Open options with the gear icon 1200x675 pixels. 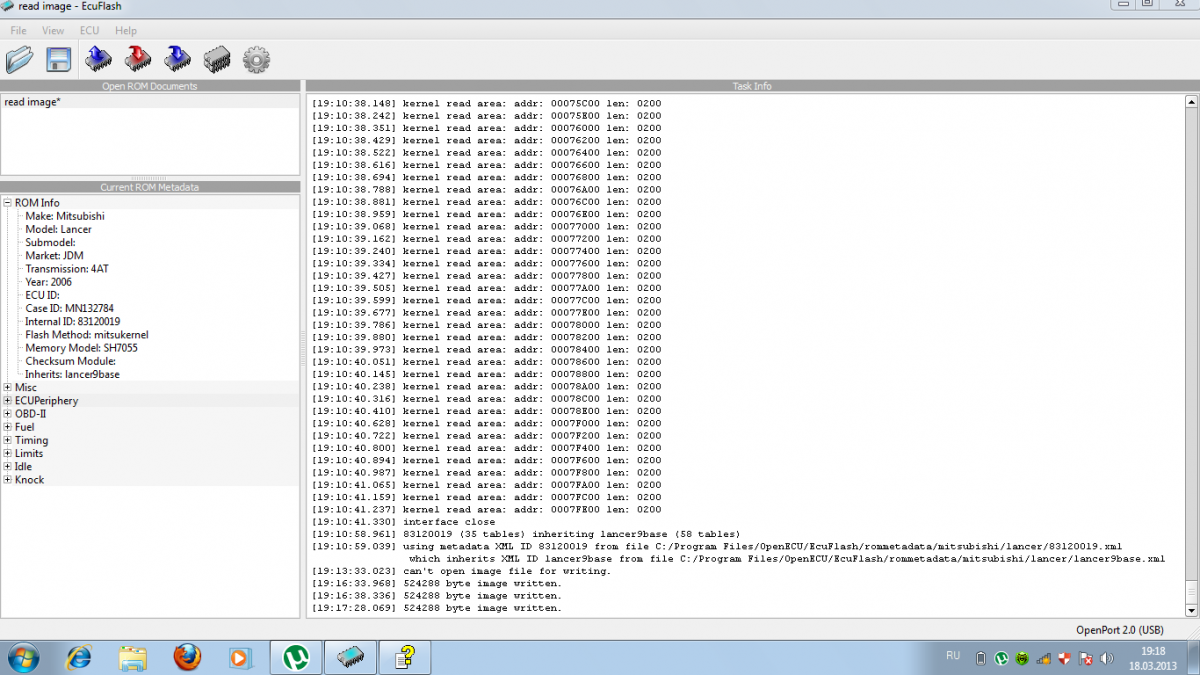click(x=257, y=60)
